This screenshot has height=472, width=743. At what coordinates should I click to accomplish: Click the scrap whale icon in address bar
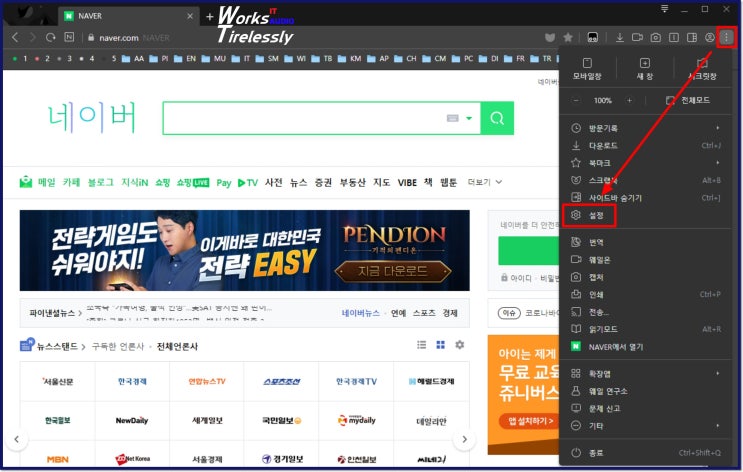[x=550, y=37]
